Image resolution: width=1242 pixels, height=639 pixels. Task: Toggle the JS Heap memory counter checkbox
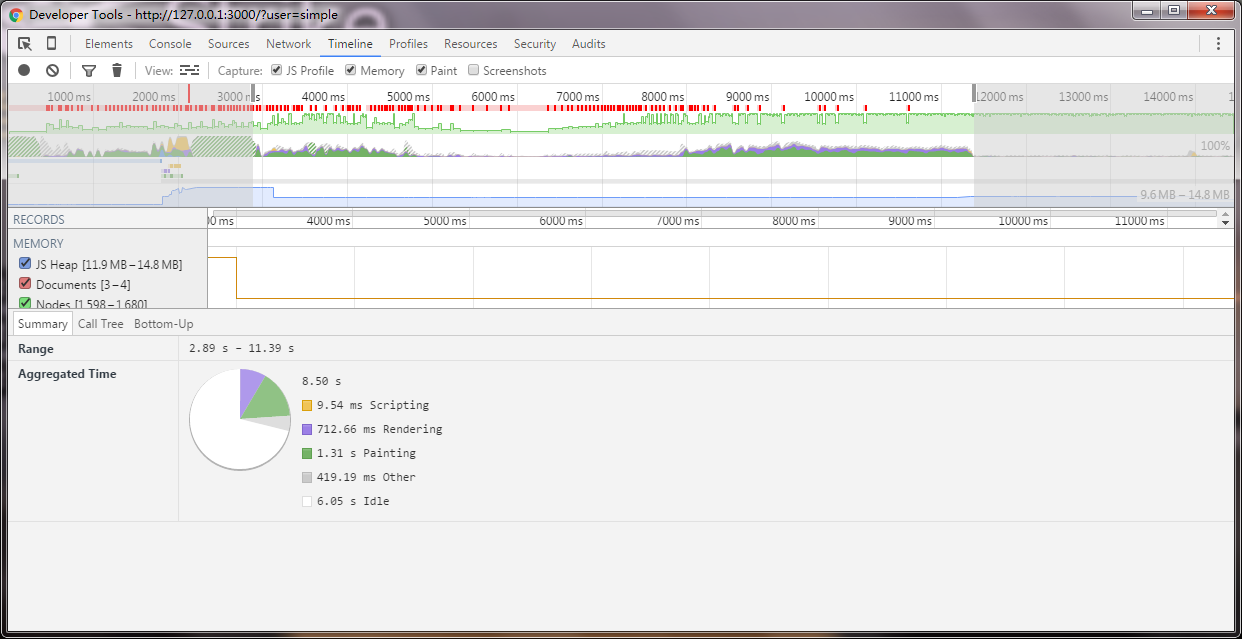26,264
